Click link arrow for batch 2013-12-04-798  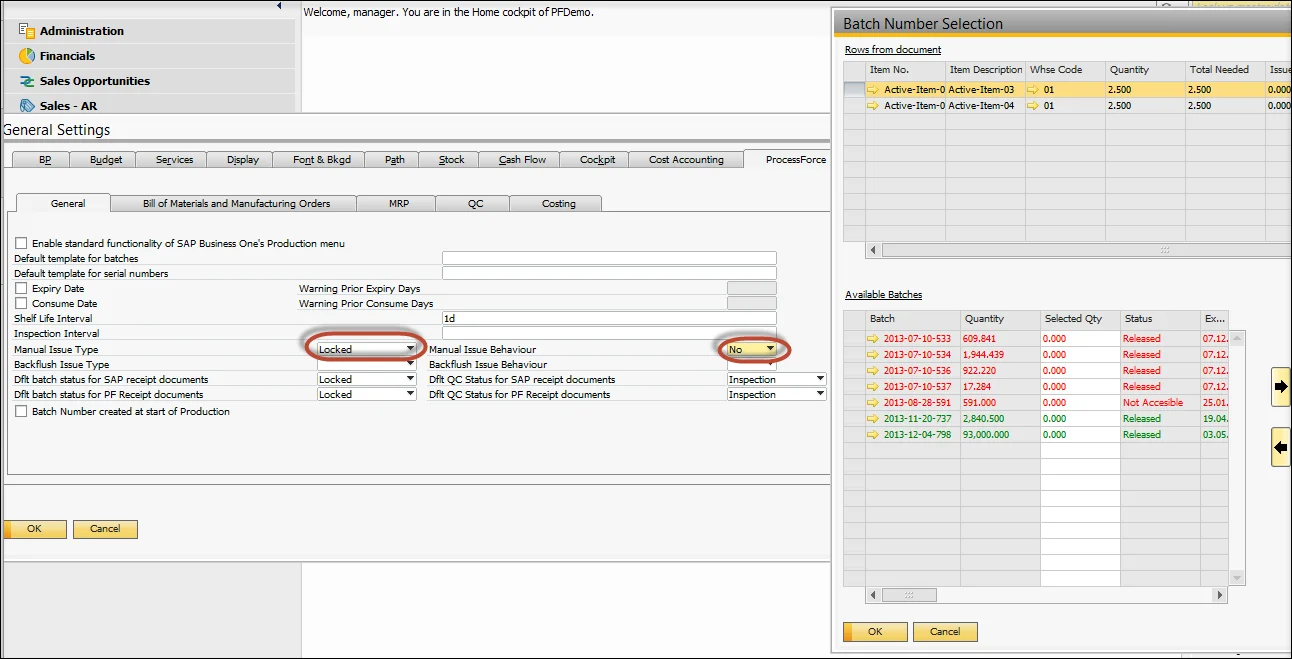(x=874, y=435)
